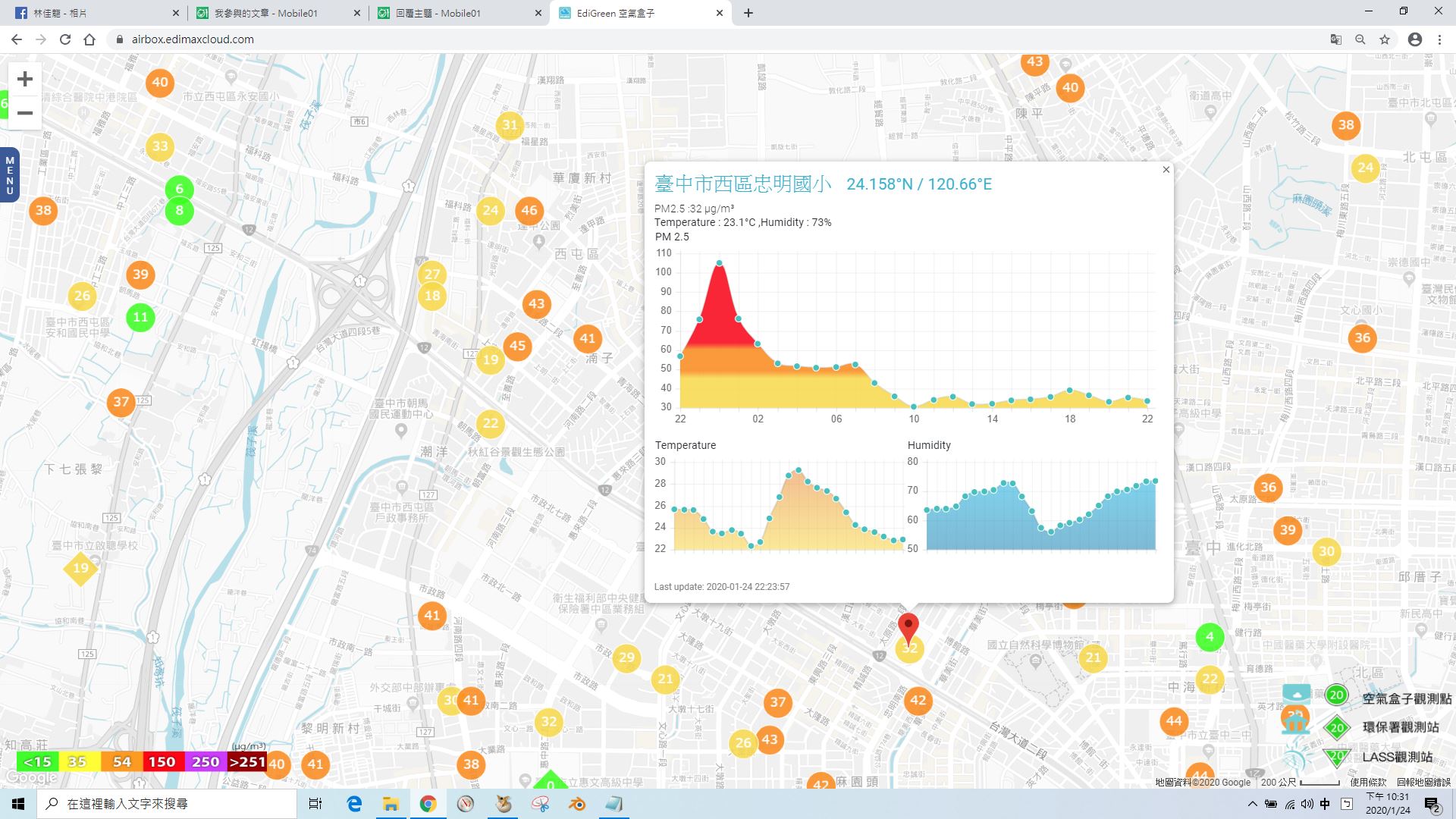Select the orange sensor marker showing 39 near 朝馬路
Viewport: 1456px width, 819px height.
(140, 275)
